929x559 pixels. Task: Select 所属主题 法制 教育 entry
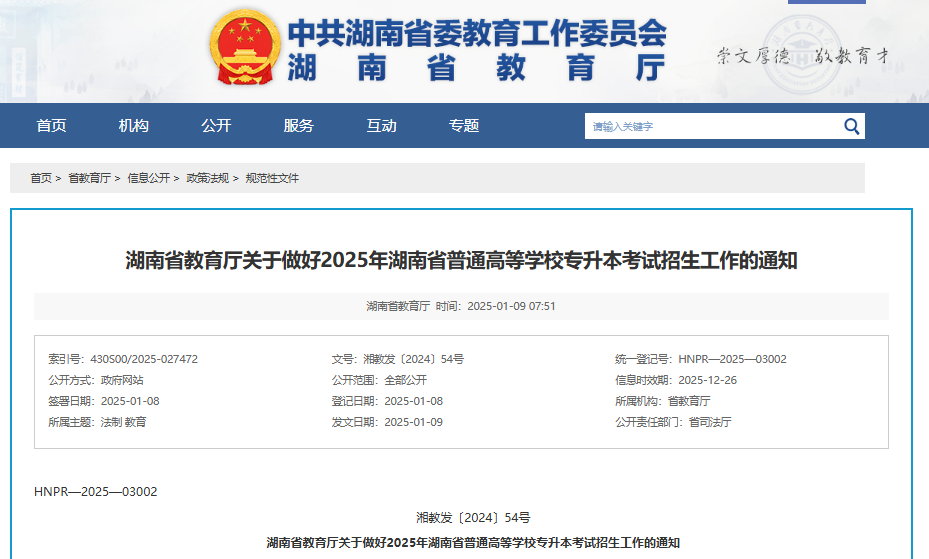(x=97, y=422)
